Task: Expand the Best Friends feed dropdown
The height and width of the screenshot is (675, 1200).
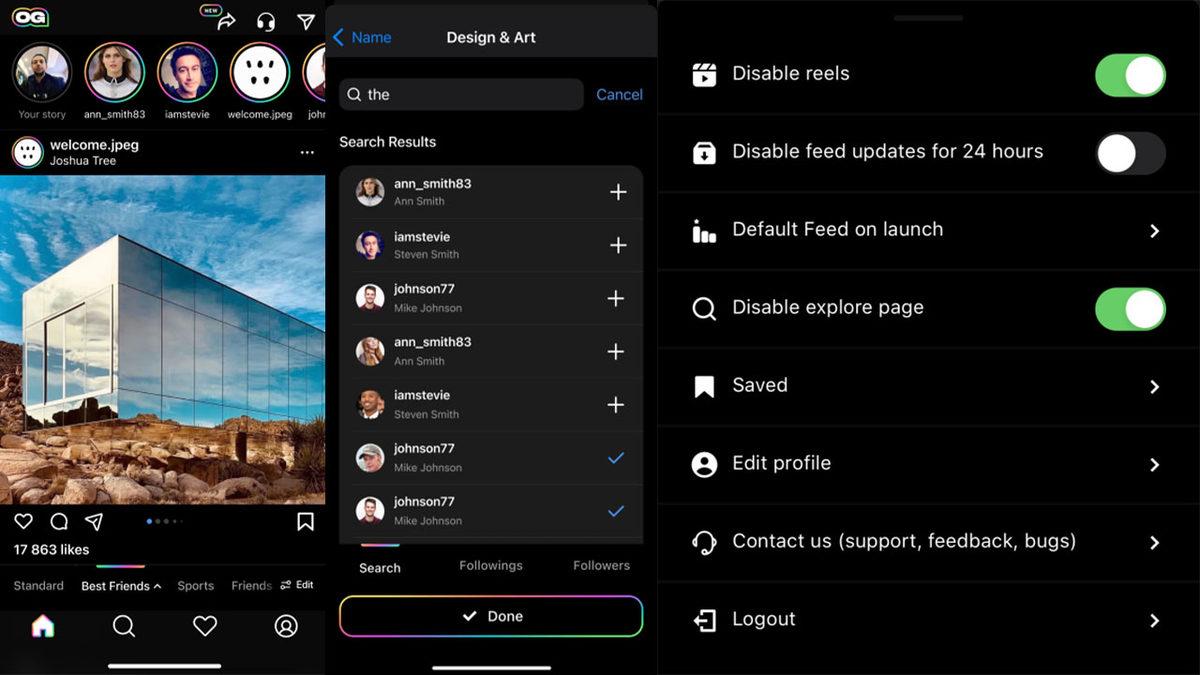Action: [x=121, y=586]
